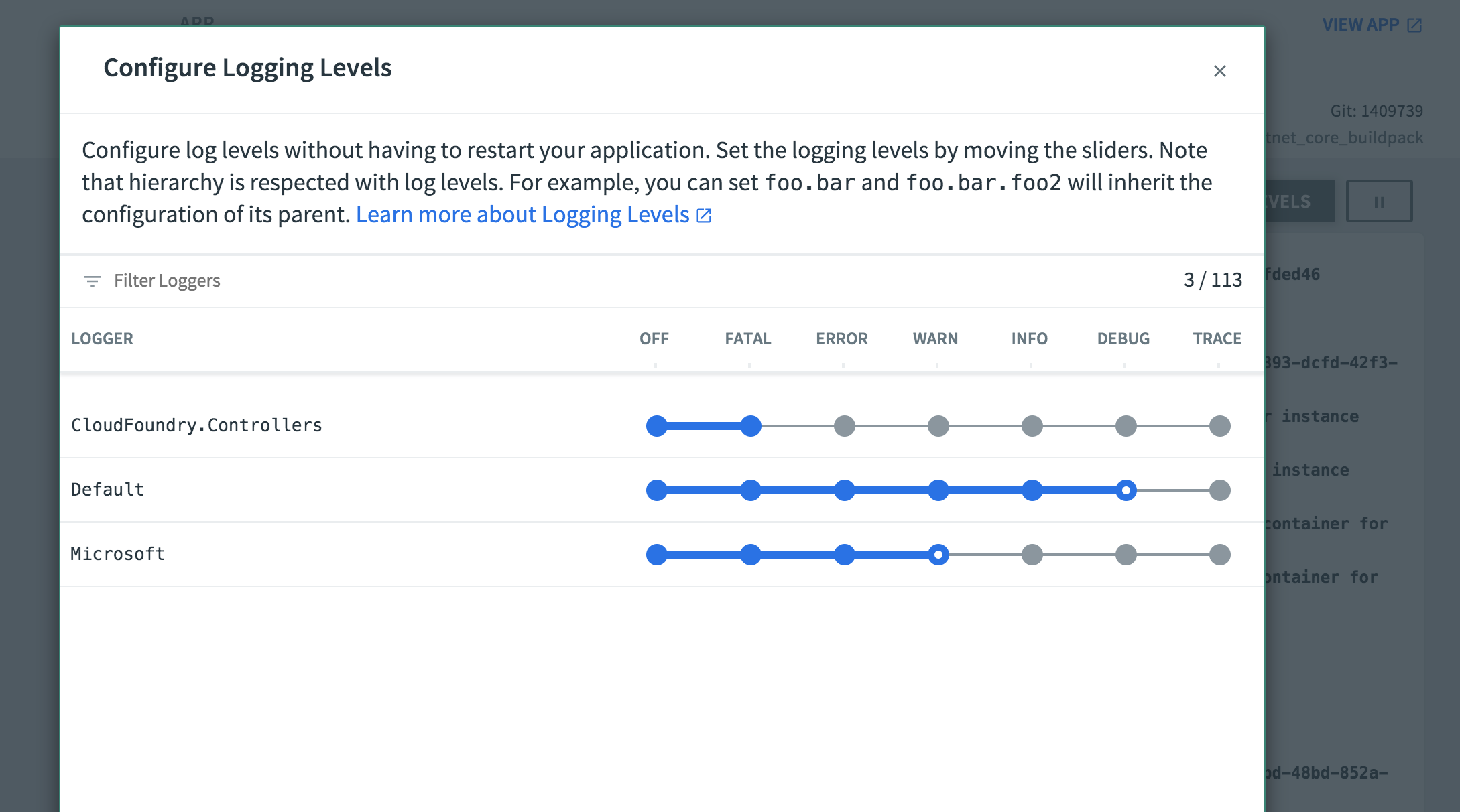This screenshot has height=812, width=1460.
Task: Set Microsoft logger level to INFO
Action: (1032, 555)
